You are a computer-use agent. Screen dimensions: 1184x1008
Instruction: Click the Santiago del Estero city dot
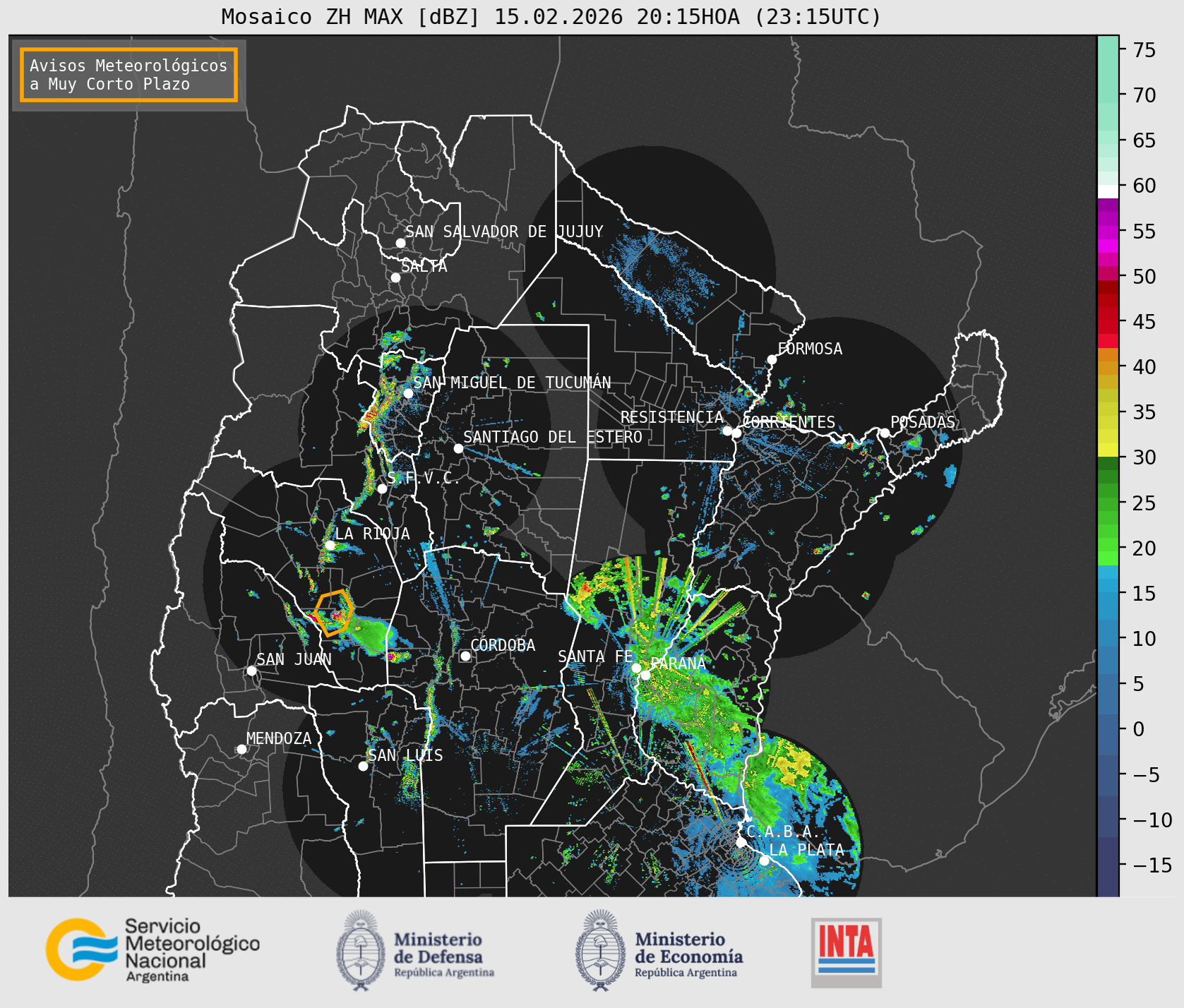pyautogui.click(x=458, y=448)
